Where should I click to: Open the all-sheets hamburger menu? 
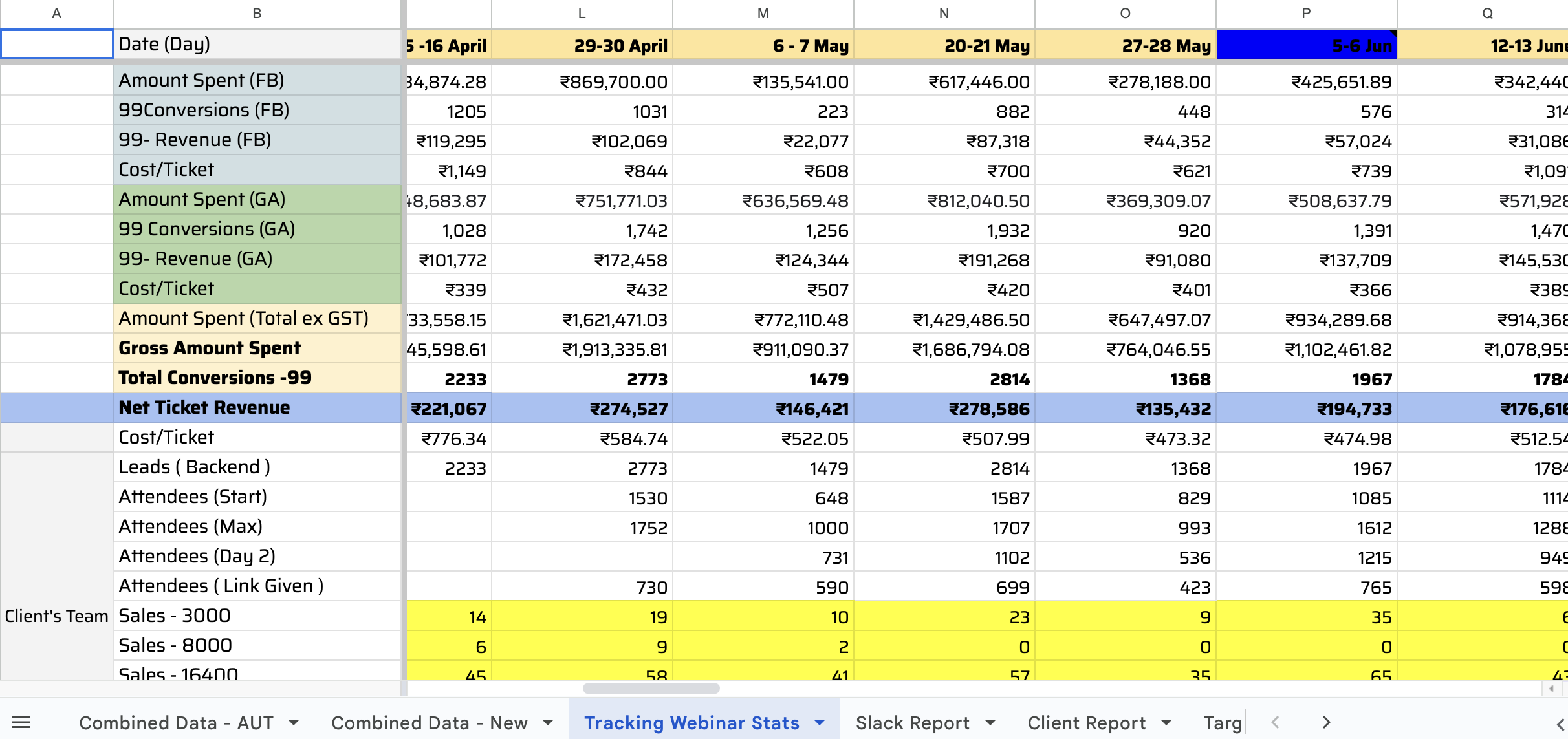22,722
